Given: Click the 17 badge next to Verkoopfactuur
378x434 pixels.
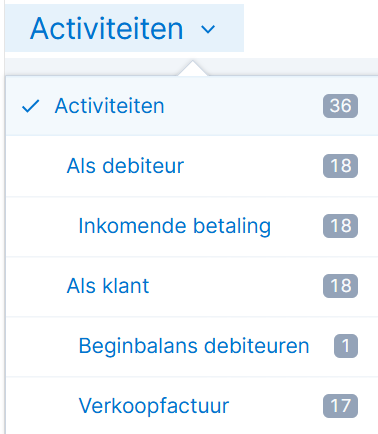Looking at the screenshot, I should pyautogui.click(x=340, y=406).
